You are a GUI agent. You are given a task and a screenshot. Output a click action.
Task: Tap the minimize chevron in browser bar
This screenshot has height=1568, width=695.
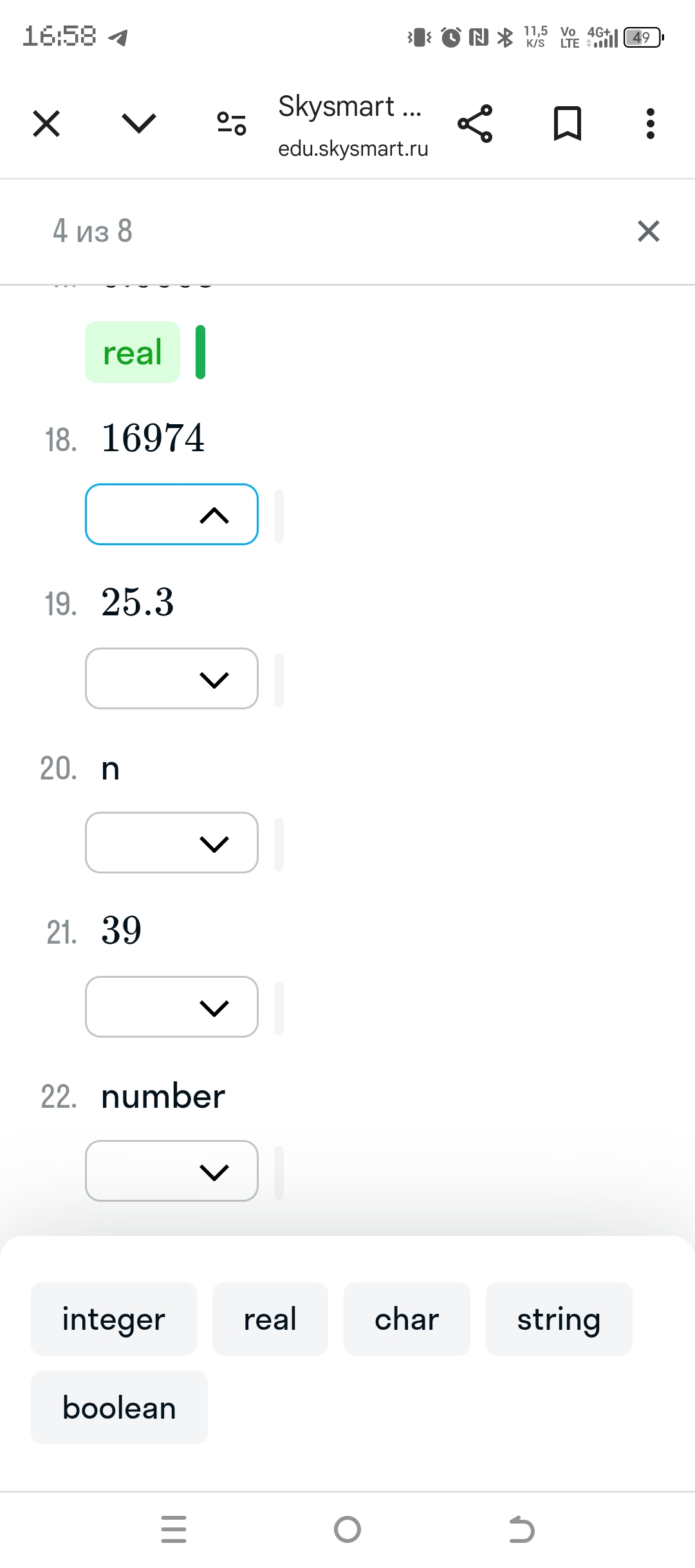point(139,124)
